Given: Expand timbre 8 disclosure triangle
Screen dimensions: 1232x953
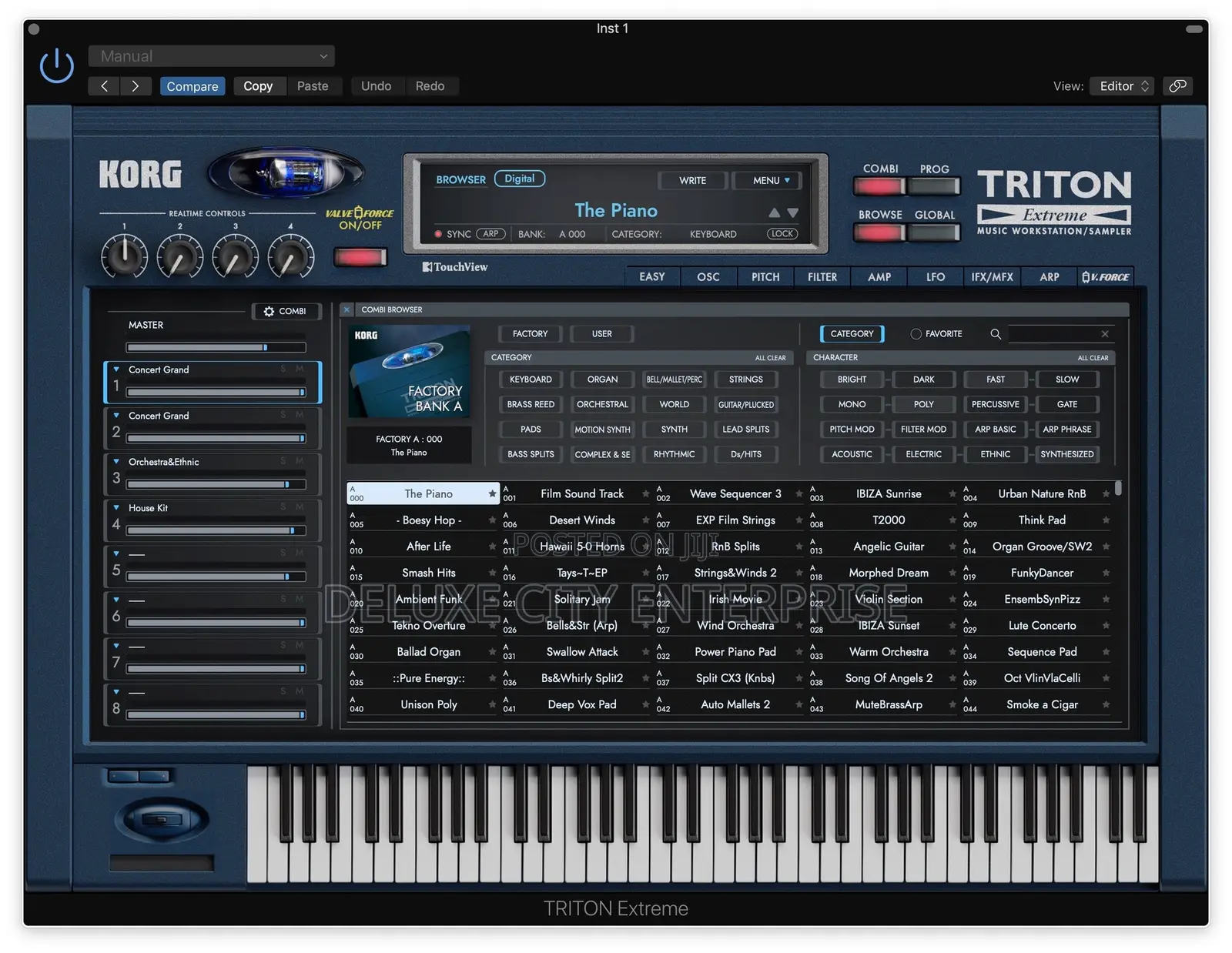Looking at the screenshot, I should coord(116,693).
